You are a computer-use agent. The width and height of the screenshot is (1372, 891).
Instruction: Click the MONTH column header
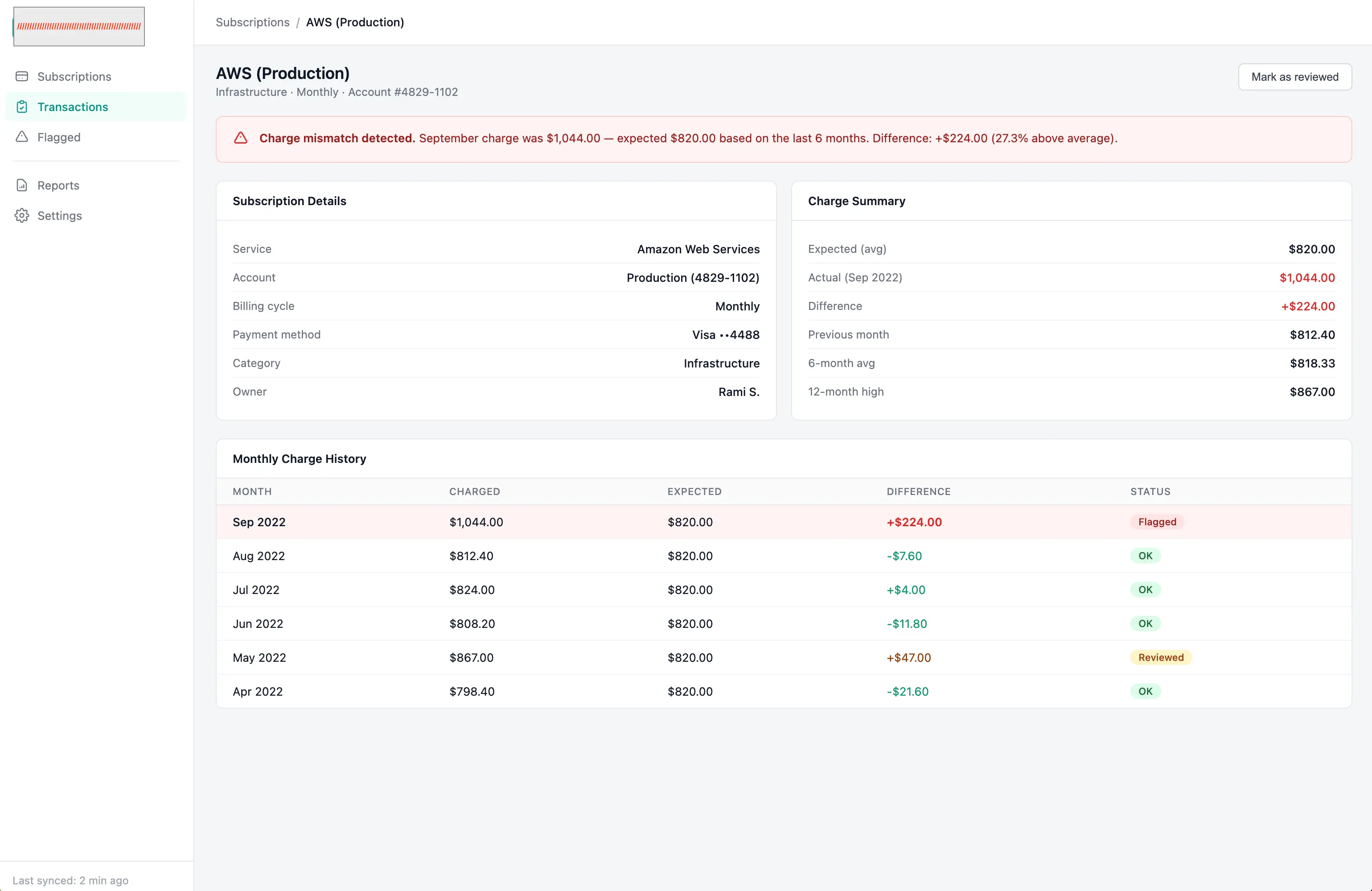pyautogui.click(x=252, y=491)
